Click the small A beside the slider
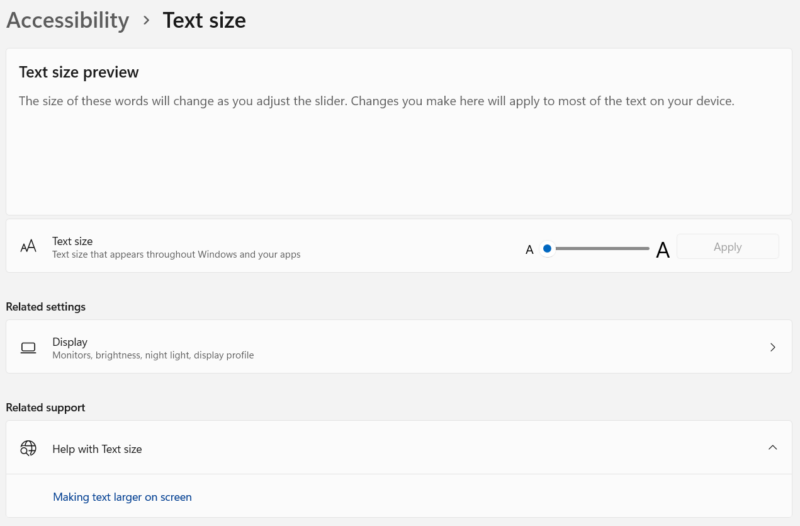Screen dimensions: 800x526 pyautogui.click(x=530, y=250)
